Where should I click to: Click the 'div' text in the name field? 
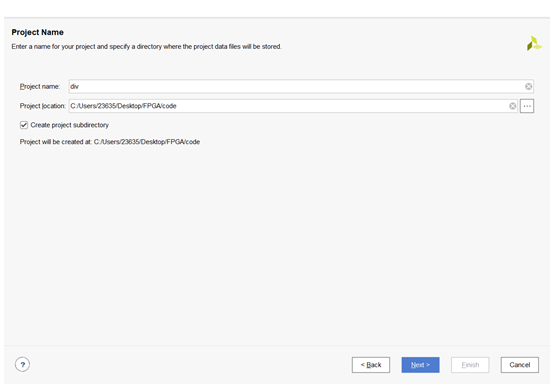click(x=75, y=87)
